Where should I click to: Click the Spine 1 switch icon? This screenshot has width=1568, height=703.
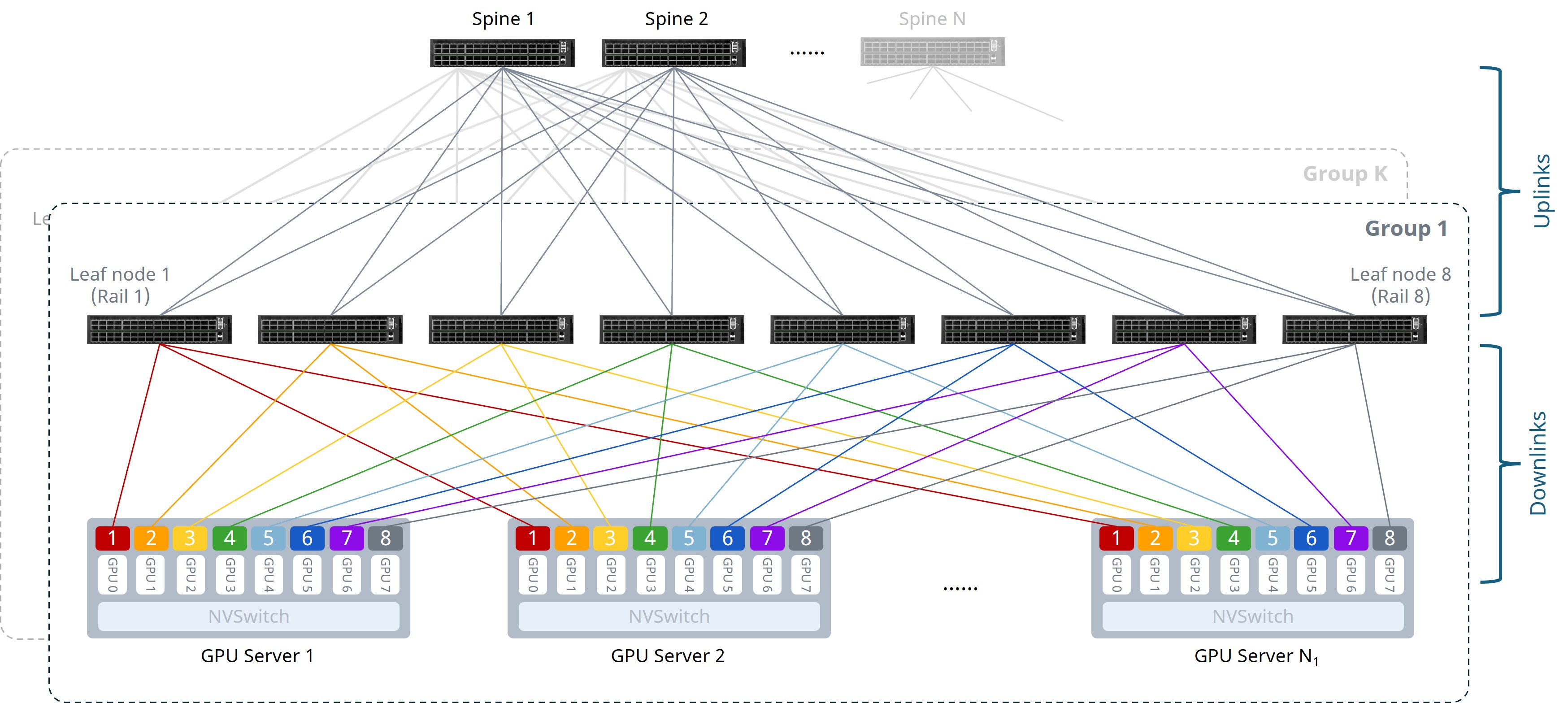pyautogui.click(x=502, y=53)
